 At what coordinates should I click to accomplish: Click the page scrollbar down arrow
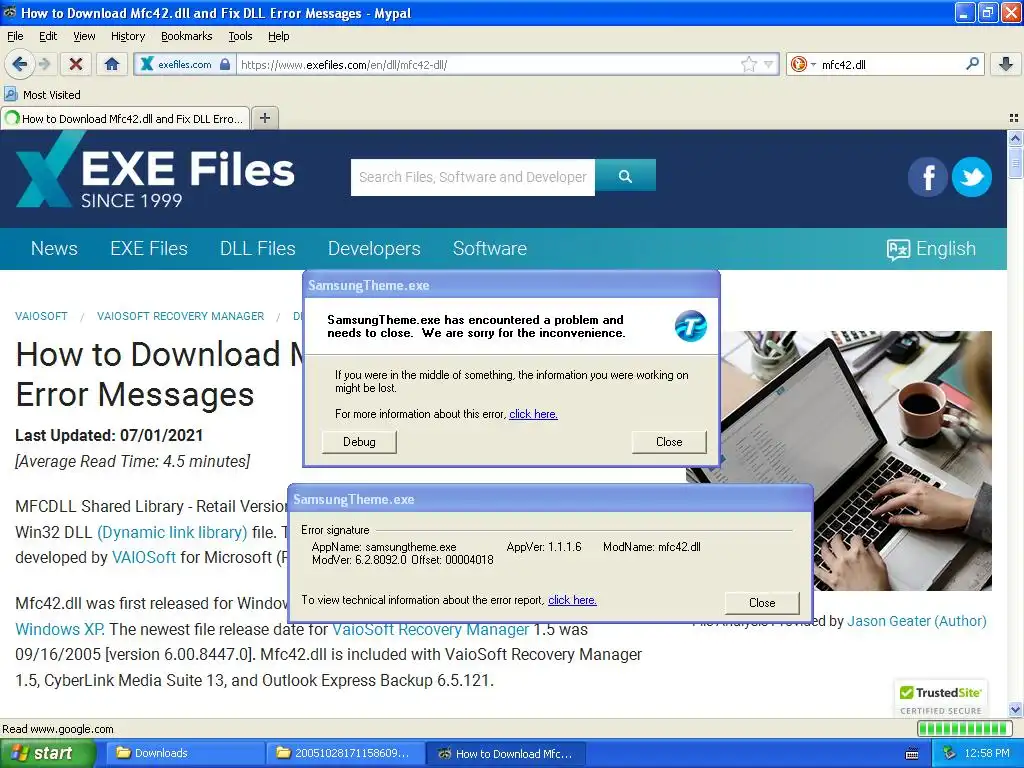(1015, 709)
